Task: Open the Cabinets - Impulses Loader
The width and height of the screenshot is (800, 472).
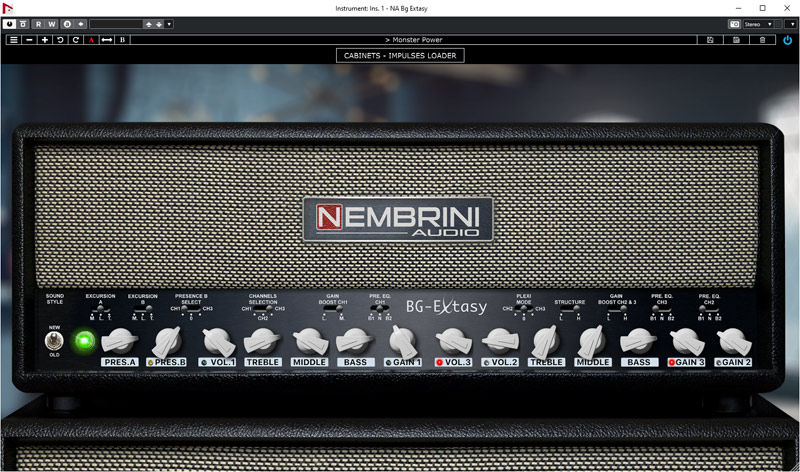Action: point(400,56)
